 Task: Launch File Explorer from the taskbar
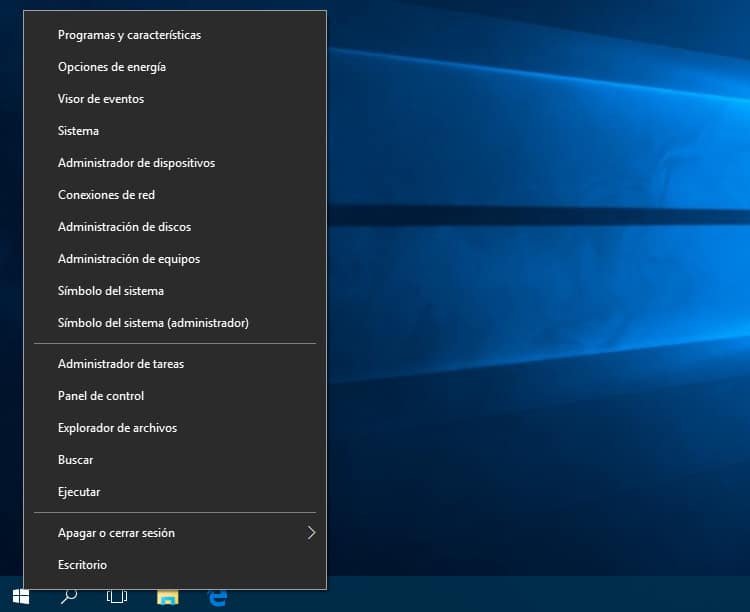167,598
